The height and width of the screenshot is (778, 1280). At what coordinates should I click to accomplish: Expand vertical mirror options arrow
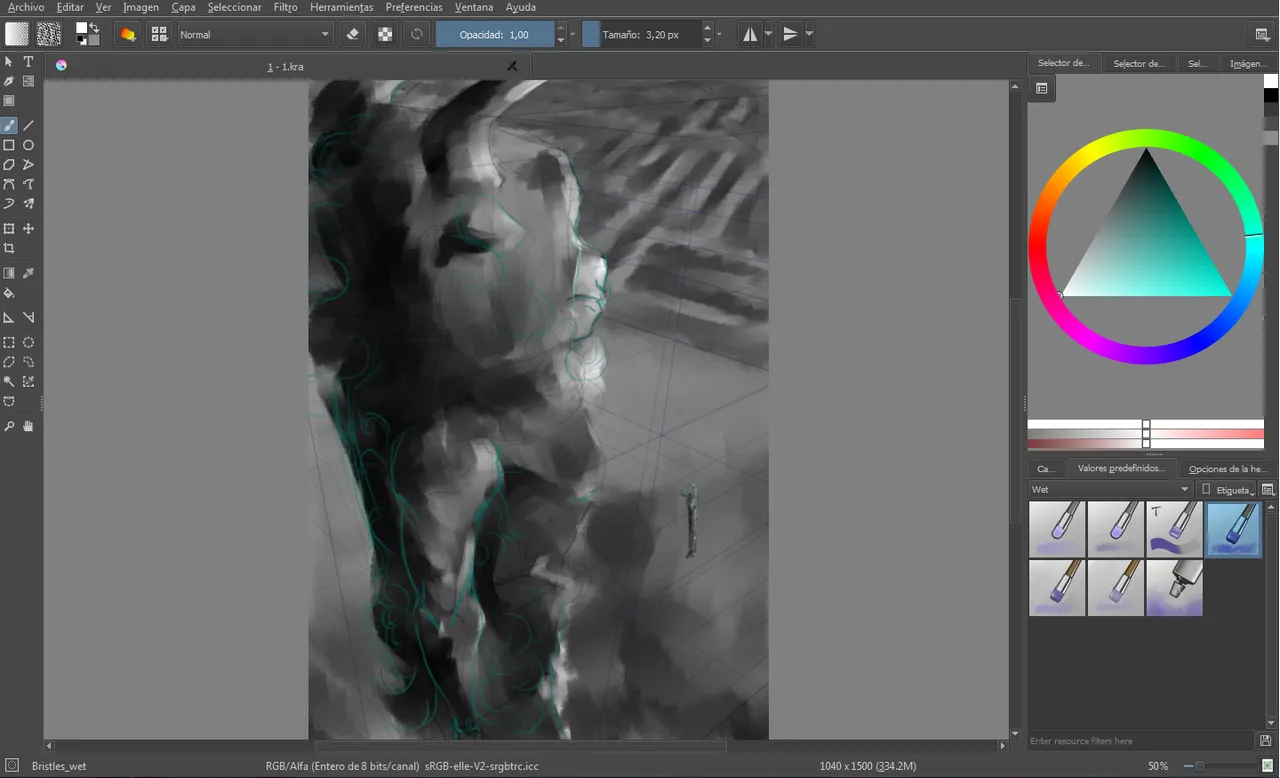pyautogui.click(x=809, y=34)
